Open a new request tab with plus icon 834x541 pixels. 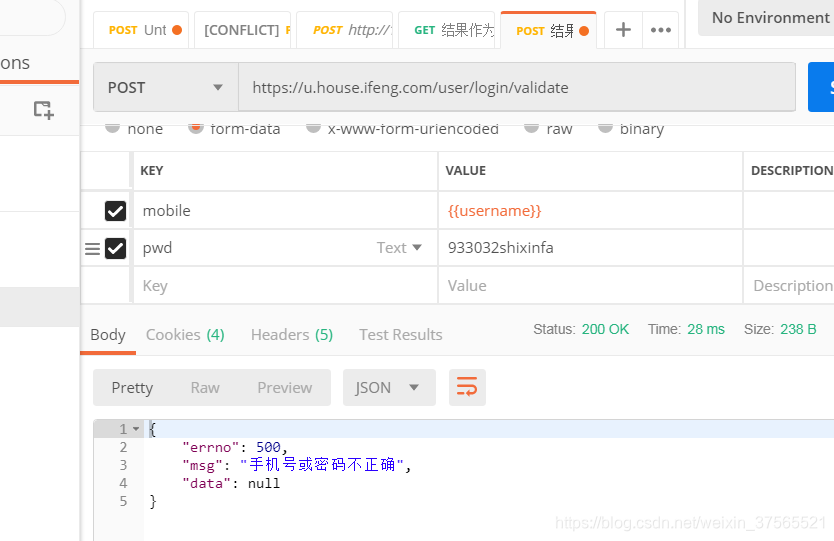pos(623,30)
